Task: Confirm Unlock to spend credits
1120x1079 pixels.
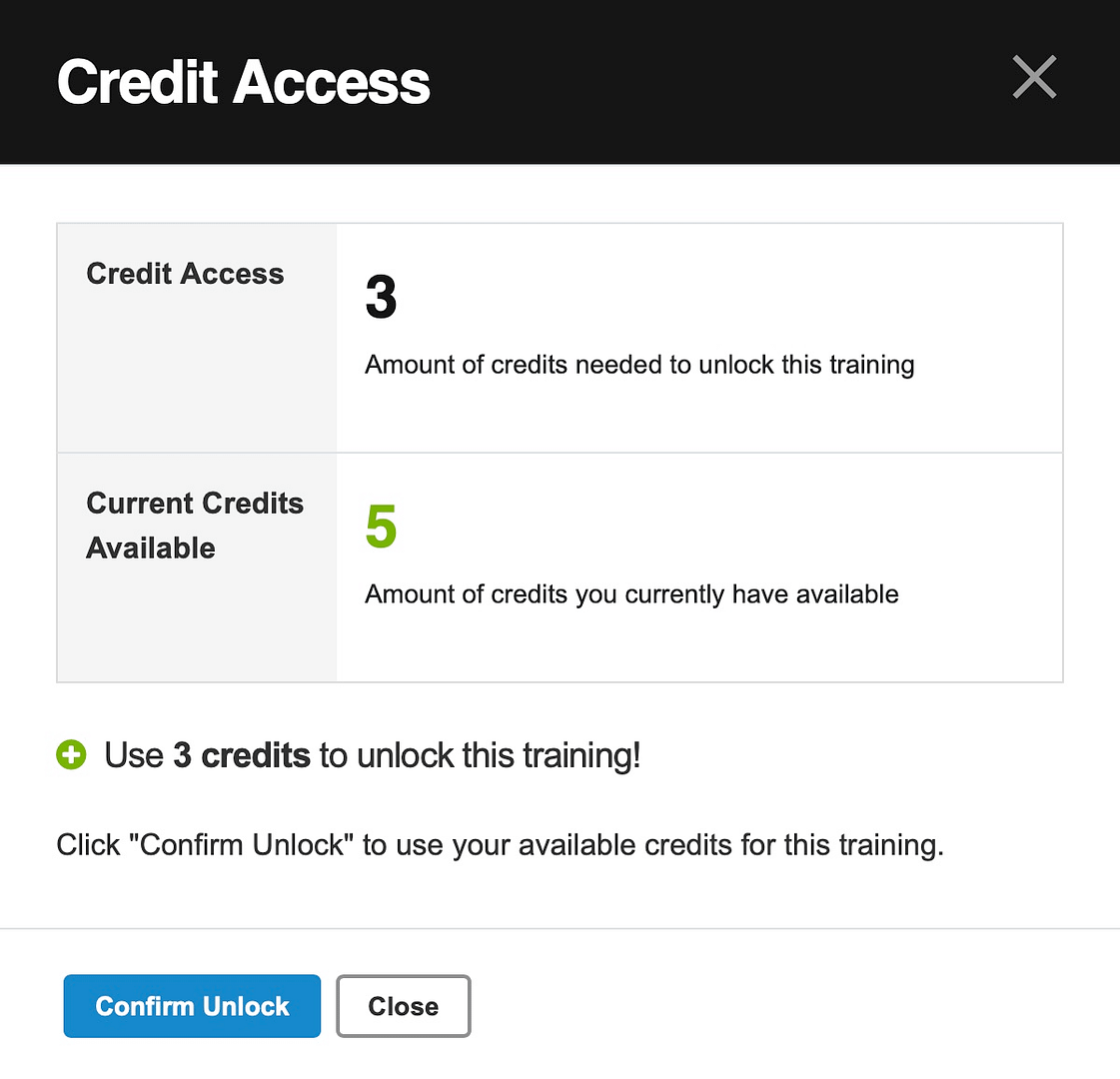Action: (192, 1005)
